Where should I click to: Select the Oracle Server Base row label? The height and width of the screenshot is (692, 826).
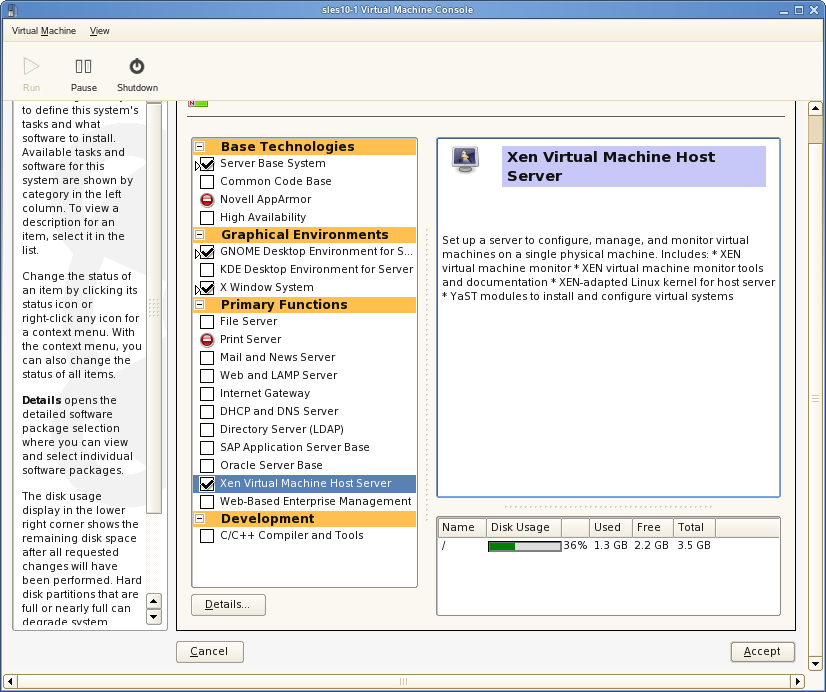pos(271,466)
